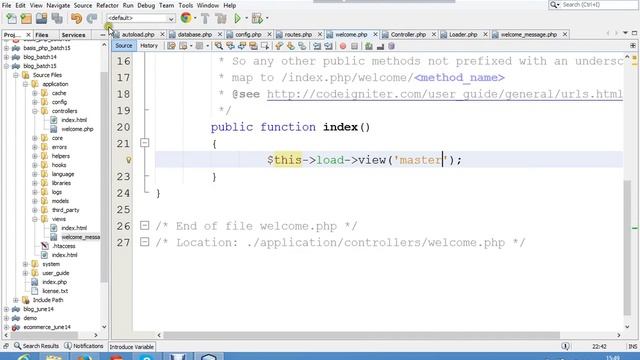Collapse comment fold on line 26
This screenshot has height=360, width=640.
(144, 225)
